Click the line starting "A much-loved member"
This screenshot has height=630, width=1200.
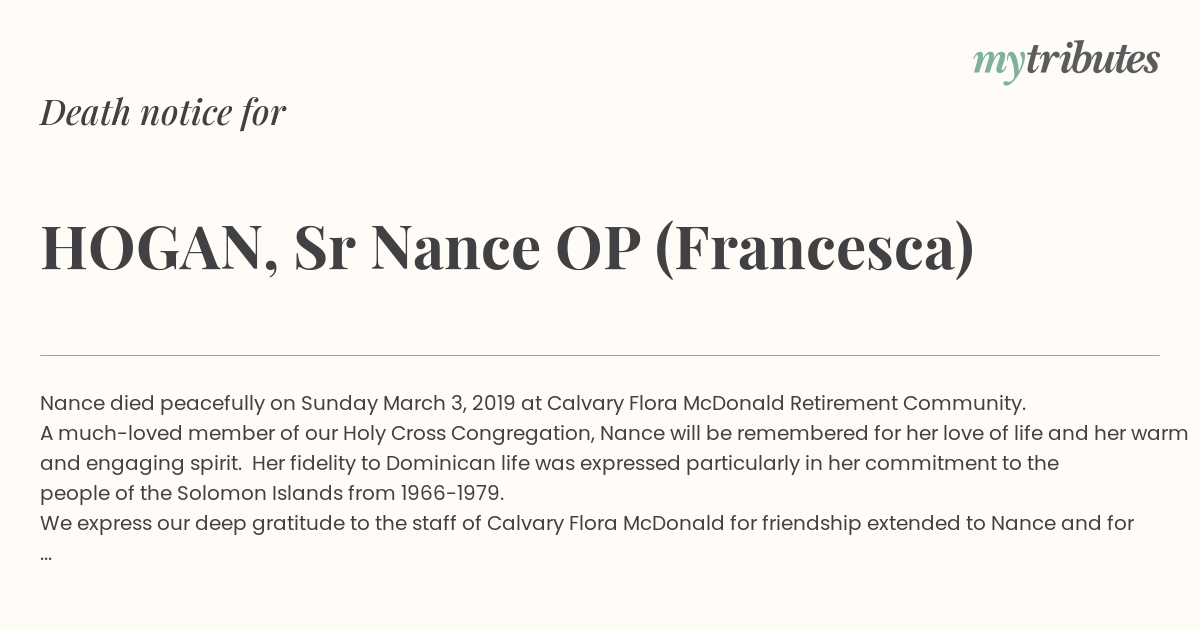[x=614, y=434]
